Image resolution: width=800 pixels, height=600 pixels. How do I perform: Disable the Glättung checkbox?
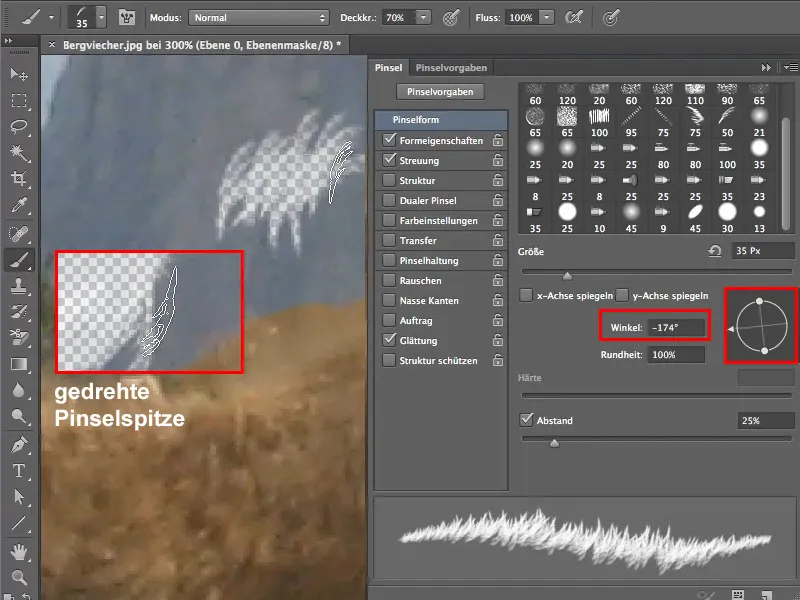pyautogui.click(x=389, y=340)
